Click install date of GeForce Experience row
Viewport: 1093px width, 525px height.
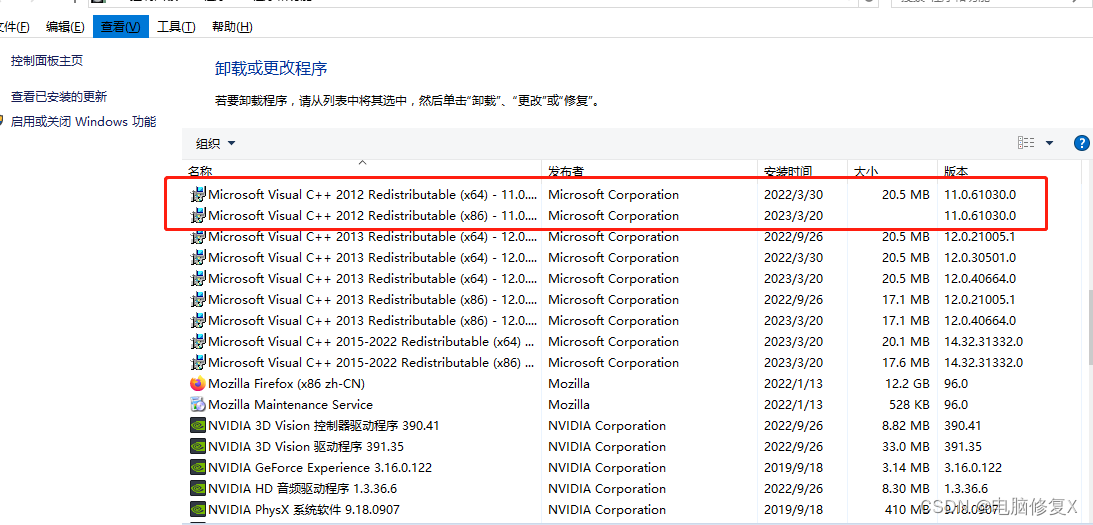[x=793, y=467]
